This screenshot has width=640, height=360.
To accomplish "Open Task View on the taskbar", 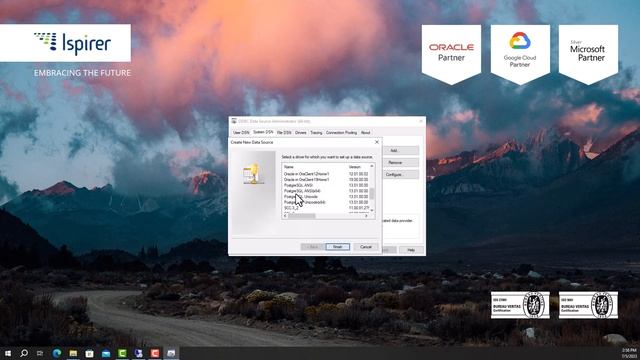I will [x=40, y=353].
